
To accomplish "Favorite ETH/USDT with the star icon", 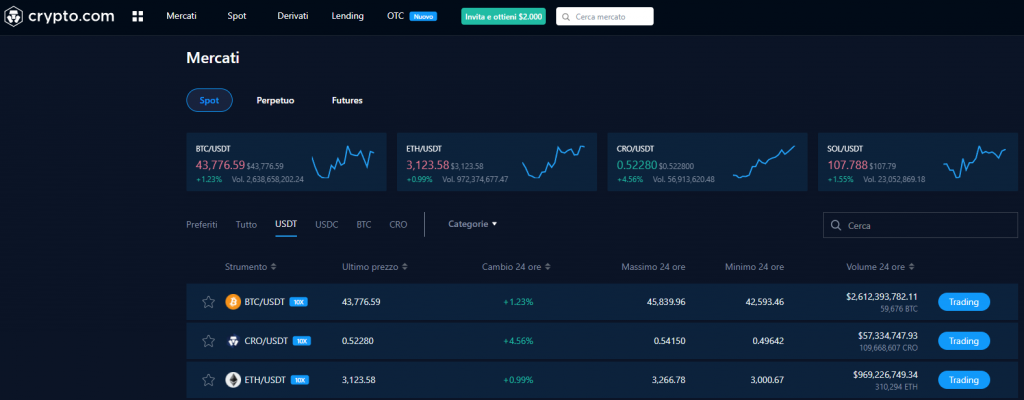I will [208, 380].
